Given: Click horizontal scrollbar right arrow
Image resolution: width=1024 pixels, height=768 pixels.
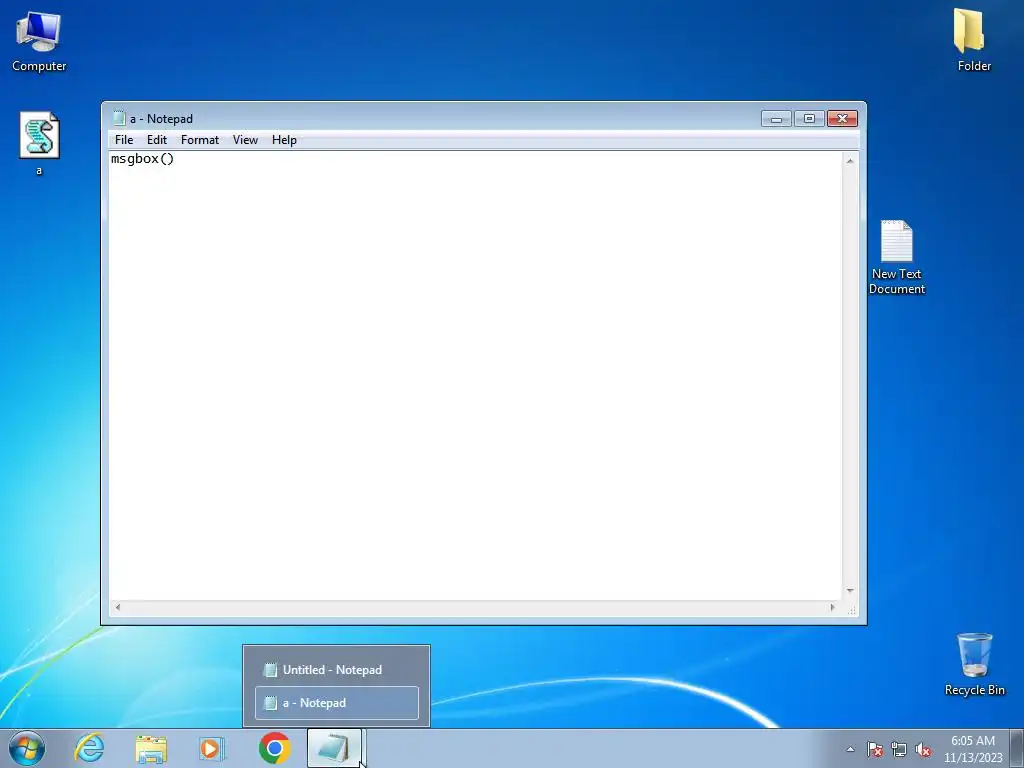Looking at the screenshot, I should point(832,607).
